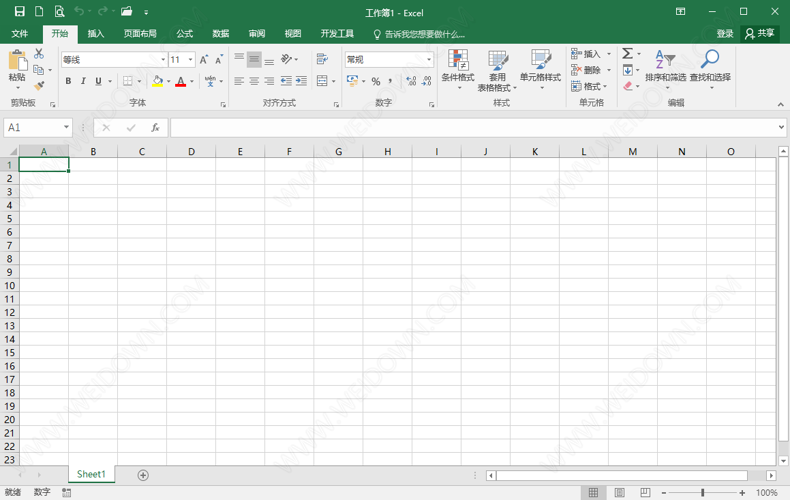Screen dimensions: 790x500
Task: Click the Redo arrow icon
Action: (103, 11)
